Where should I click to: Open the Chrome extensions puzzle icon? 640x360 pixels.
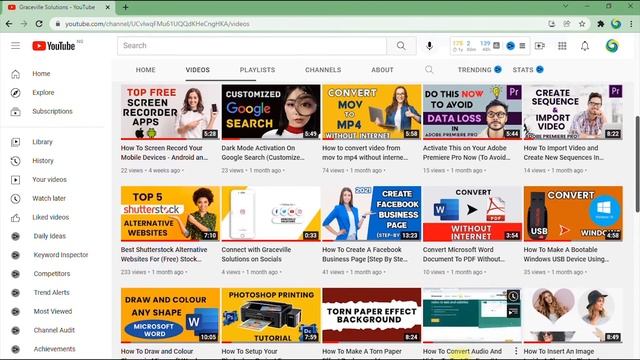[600, 24]
